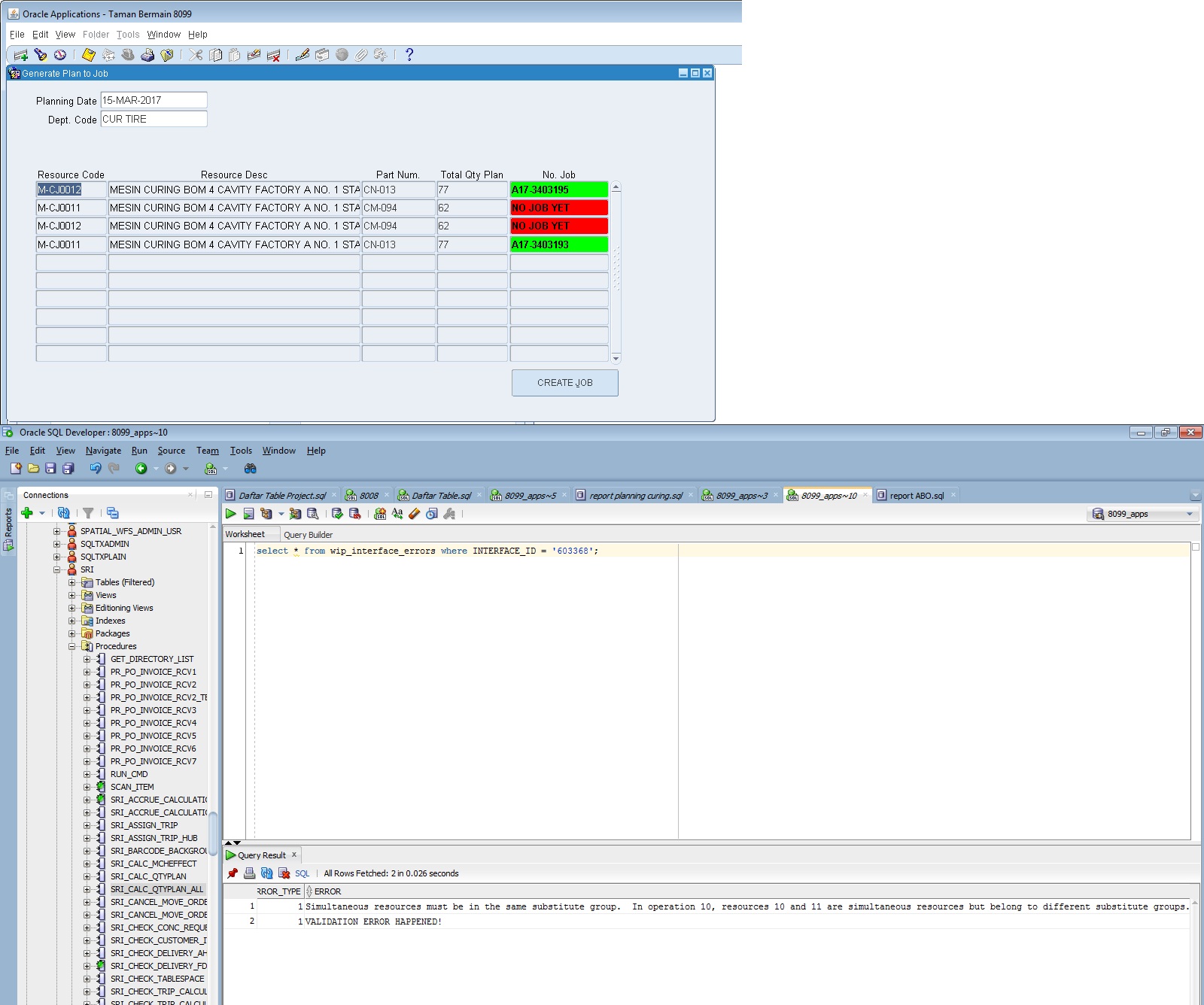1204x1005 pixels.
Task: Click the scroll-down arrow in the job list scrollbar
Action: tap(616, 358)
